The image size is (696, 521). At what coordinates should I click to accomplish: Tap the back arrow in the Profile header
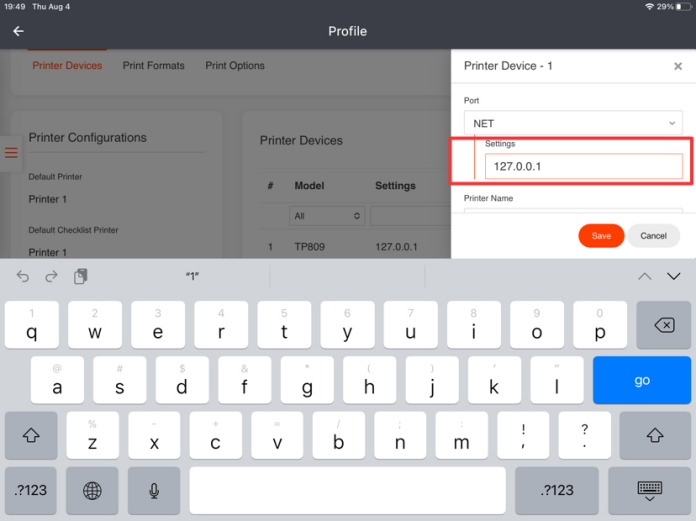tap(18, 31)
